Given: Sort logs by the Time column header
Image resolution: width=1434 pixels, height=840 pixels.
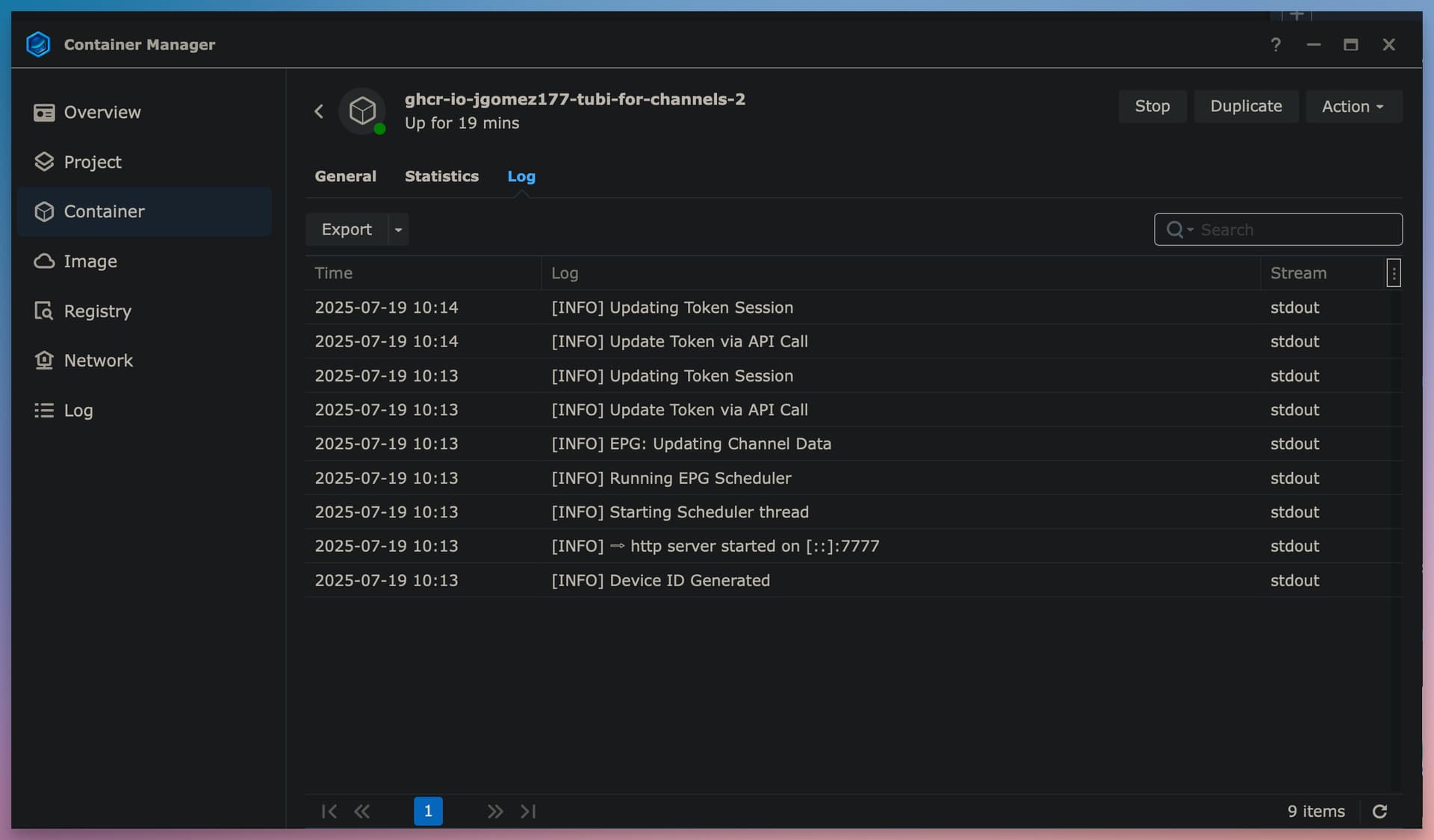Looking at the screenshot, I should point(333,273).
